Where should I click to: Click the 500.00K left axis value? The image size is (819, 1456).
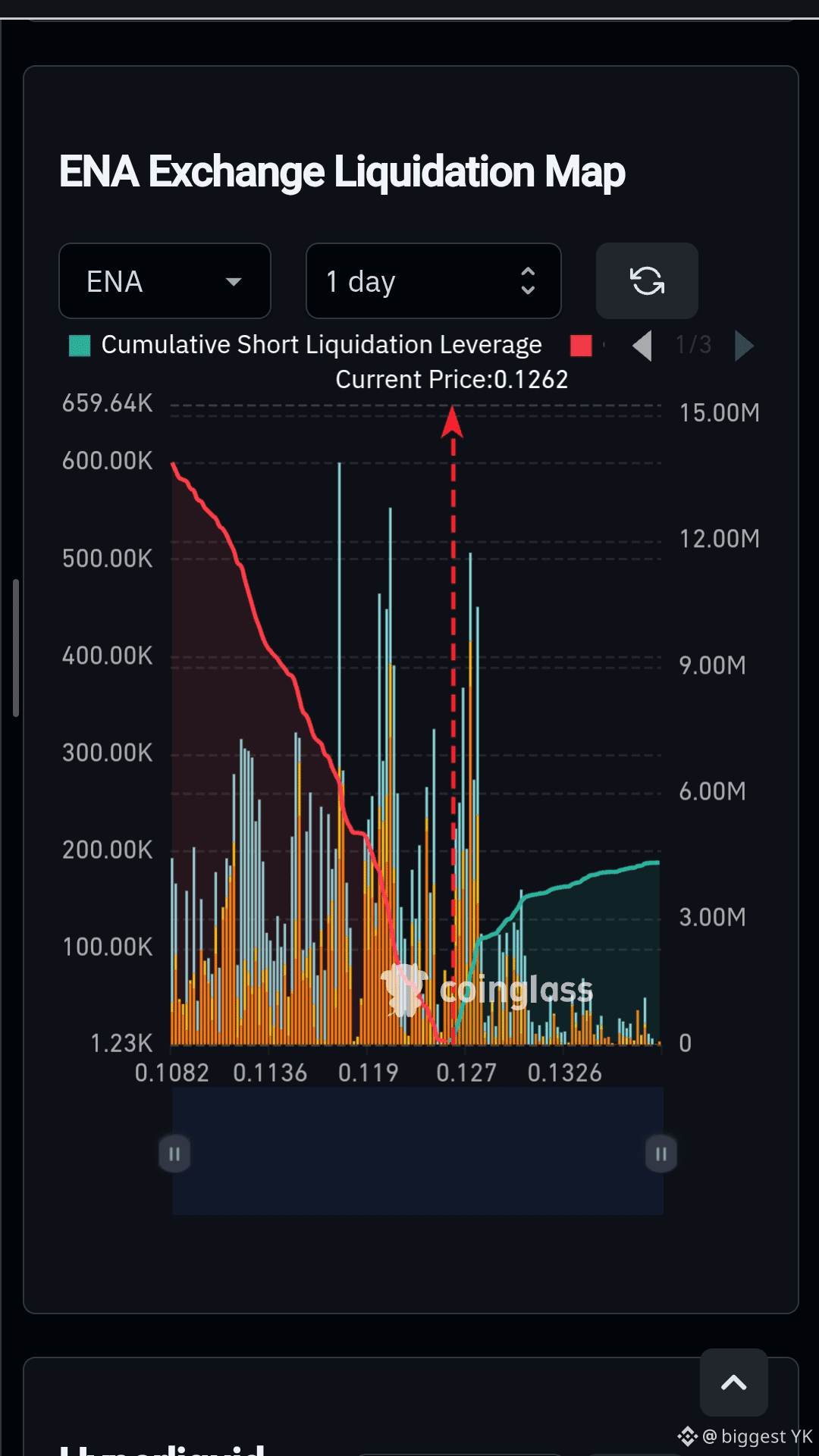pyautogui.click(x=108, y=558)
